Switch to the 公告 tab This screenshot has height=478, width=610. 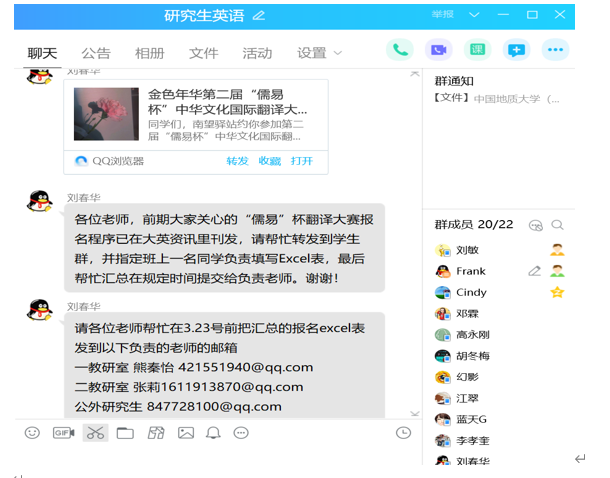(96, 53)
